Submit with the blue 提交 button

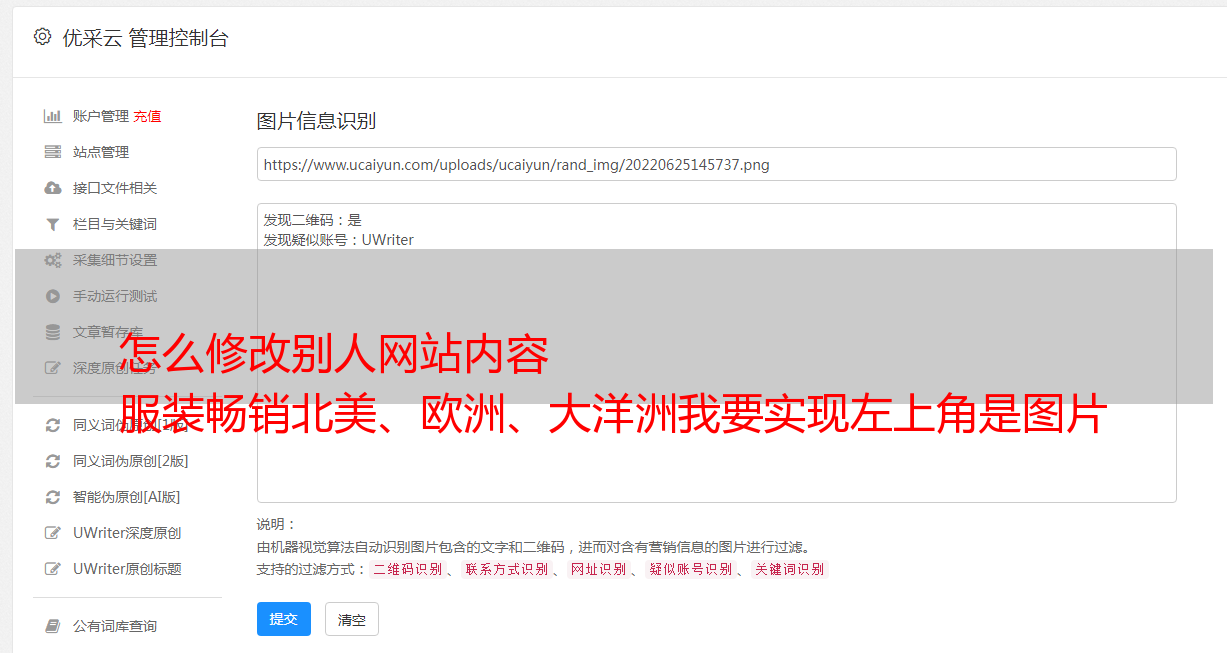point(284,619)
